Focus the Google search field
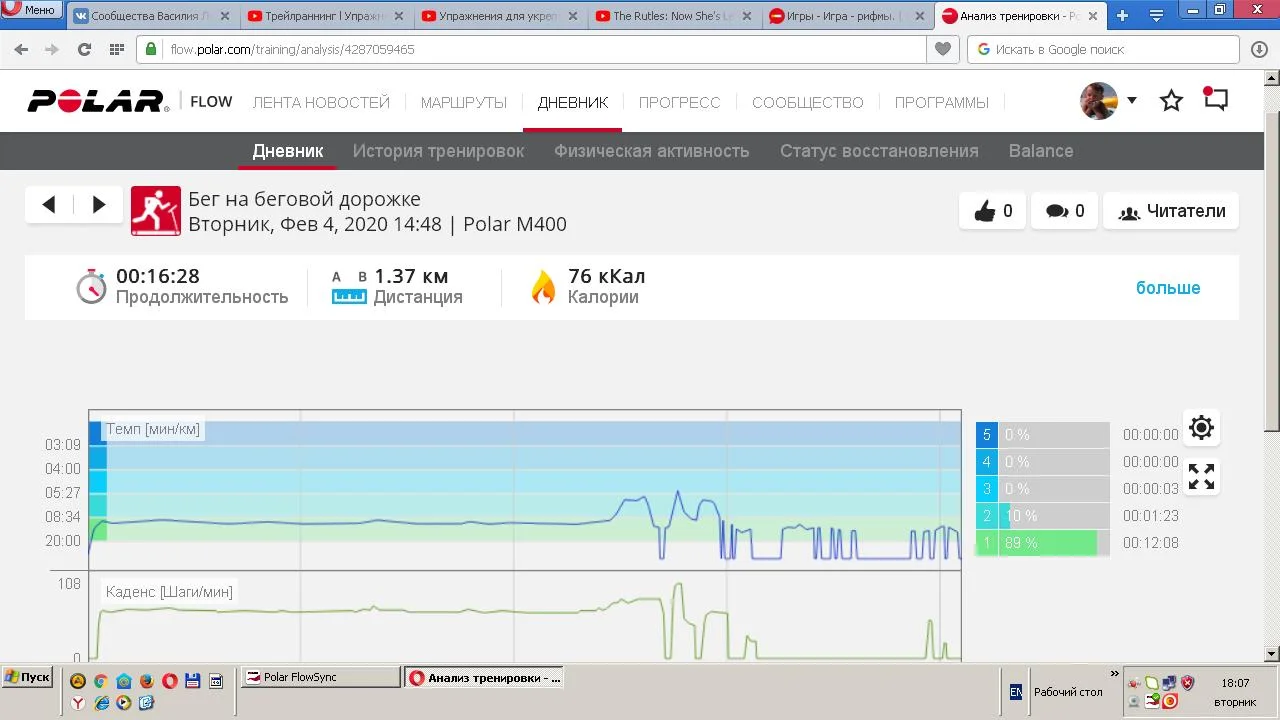This screenshot has height=720, width=1280. coord(1103,49)
